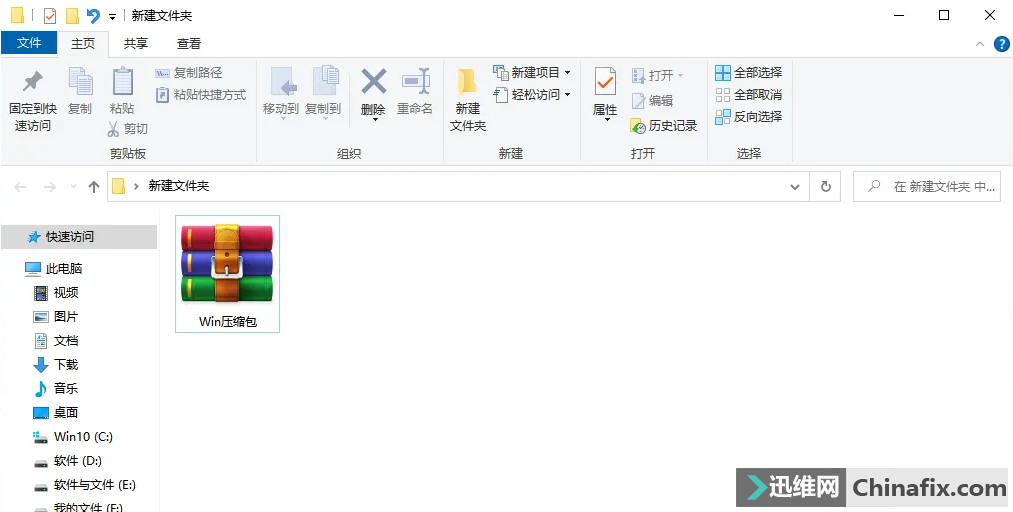Open the 新建项目 dropdown
The width and height of the screenshot is (1013, 512).
click(x=532, y=72)
